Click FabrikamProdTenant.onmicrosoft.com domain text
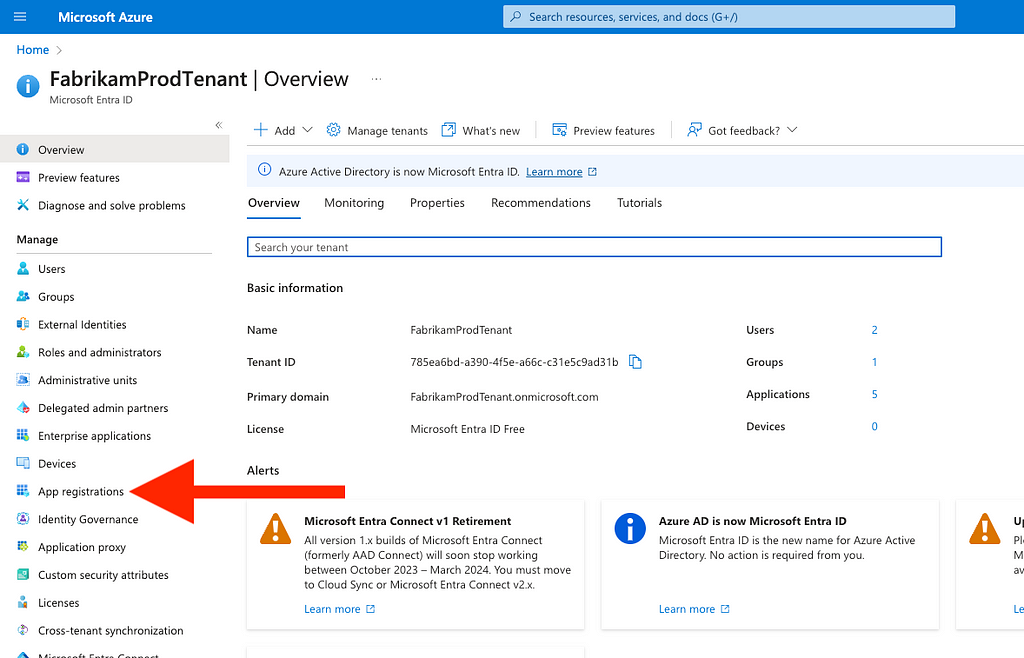Image resolution: width=1024 pixels, height=658 pixels. 504,397
